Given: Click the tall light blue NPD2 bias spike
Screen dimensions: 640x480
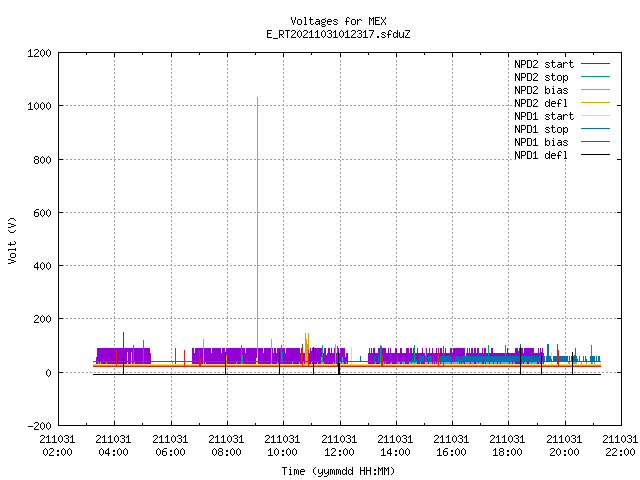Looking at the screenshot, I should 258,222.
